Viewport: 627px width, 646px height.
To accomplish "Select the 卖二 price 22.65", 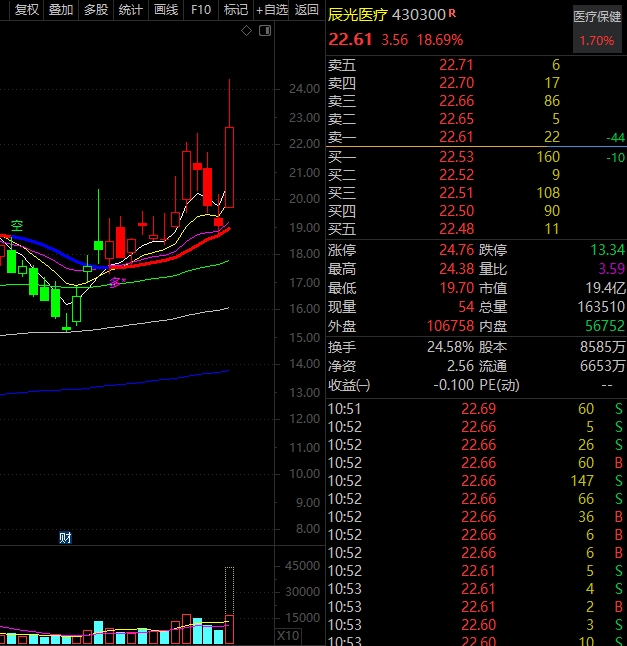I will pos(456,119).
